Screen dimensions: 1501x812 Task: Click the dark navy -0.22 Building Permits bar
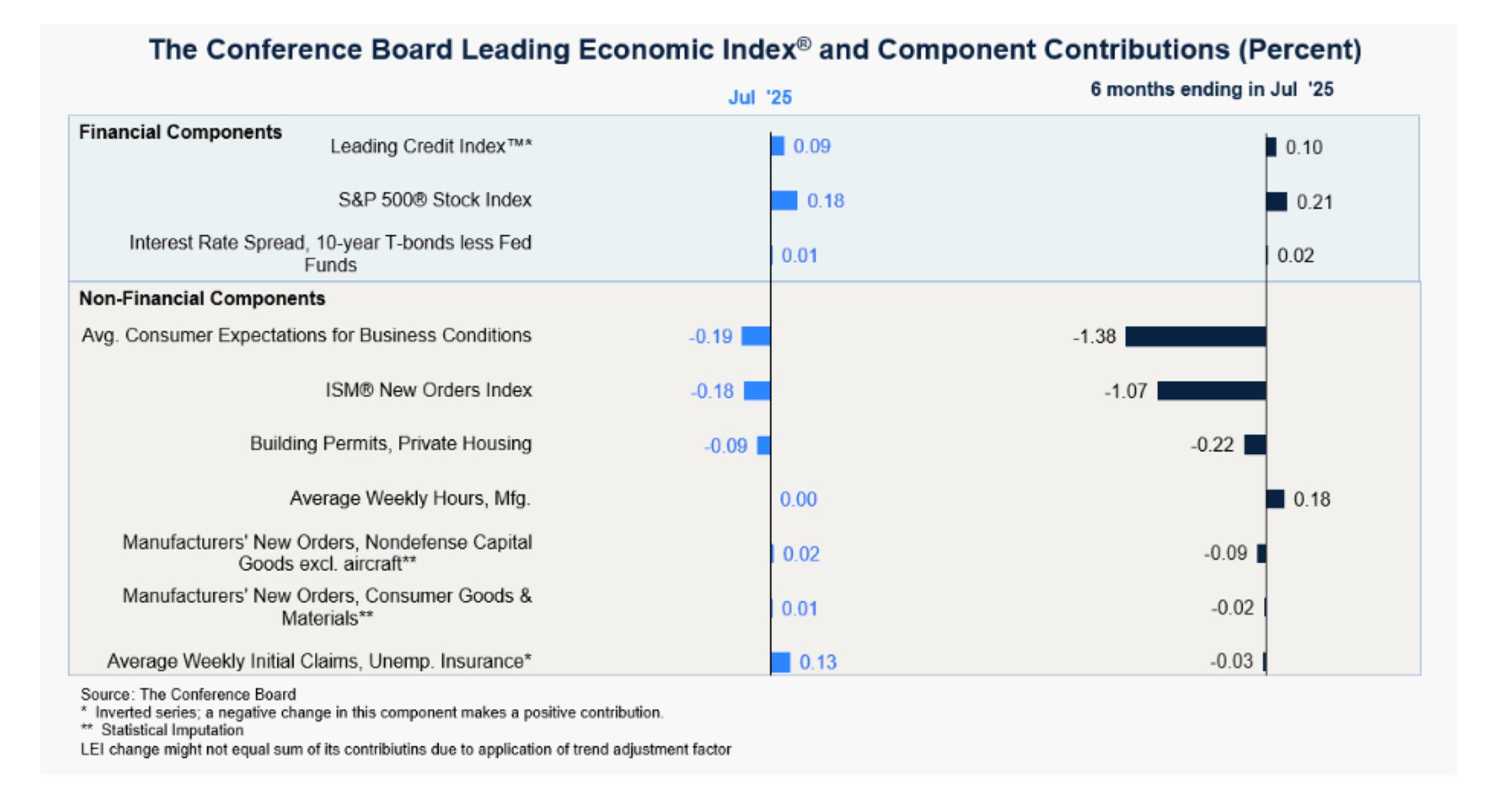(x=1255, y=445)
